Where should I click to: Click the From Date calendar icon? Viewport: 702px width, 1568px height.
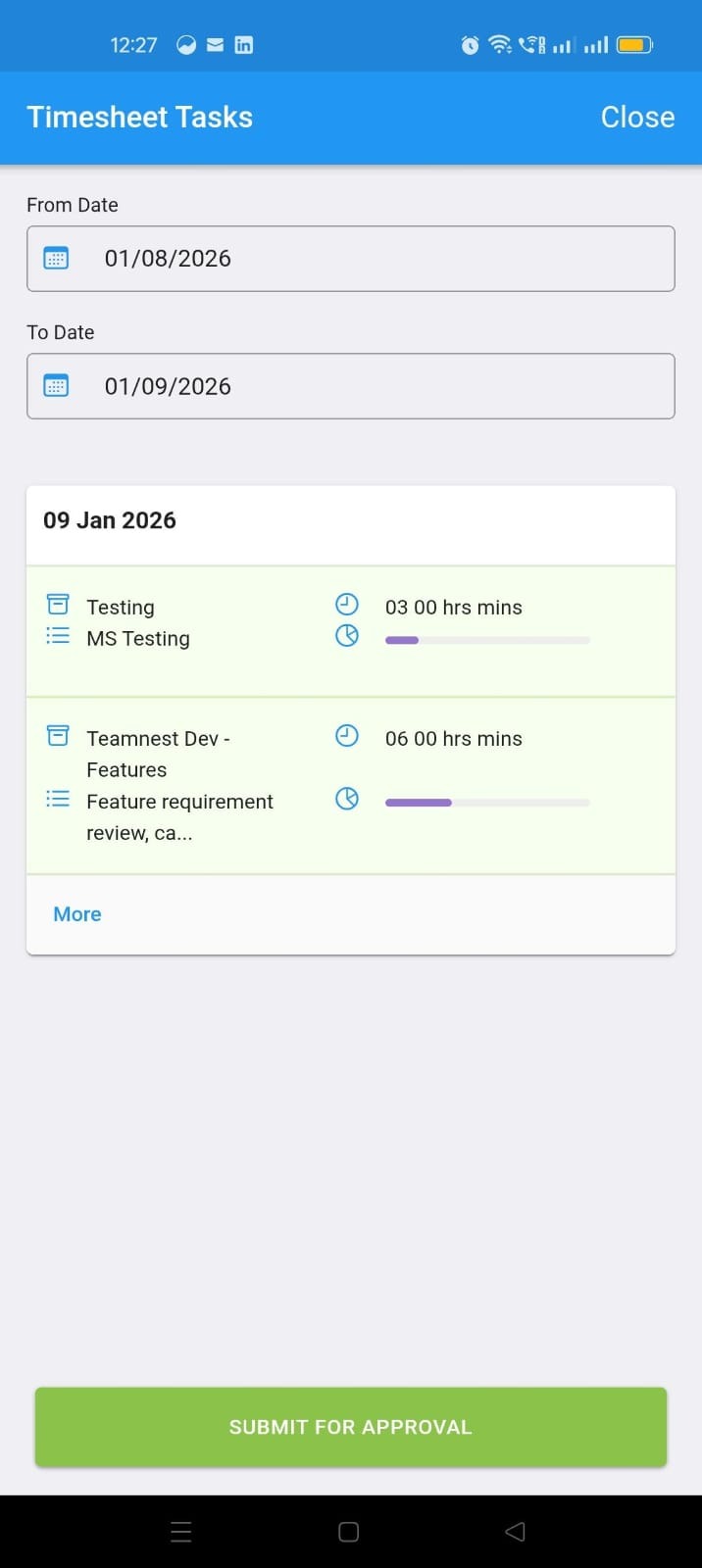[56, 259]
